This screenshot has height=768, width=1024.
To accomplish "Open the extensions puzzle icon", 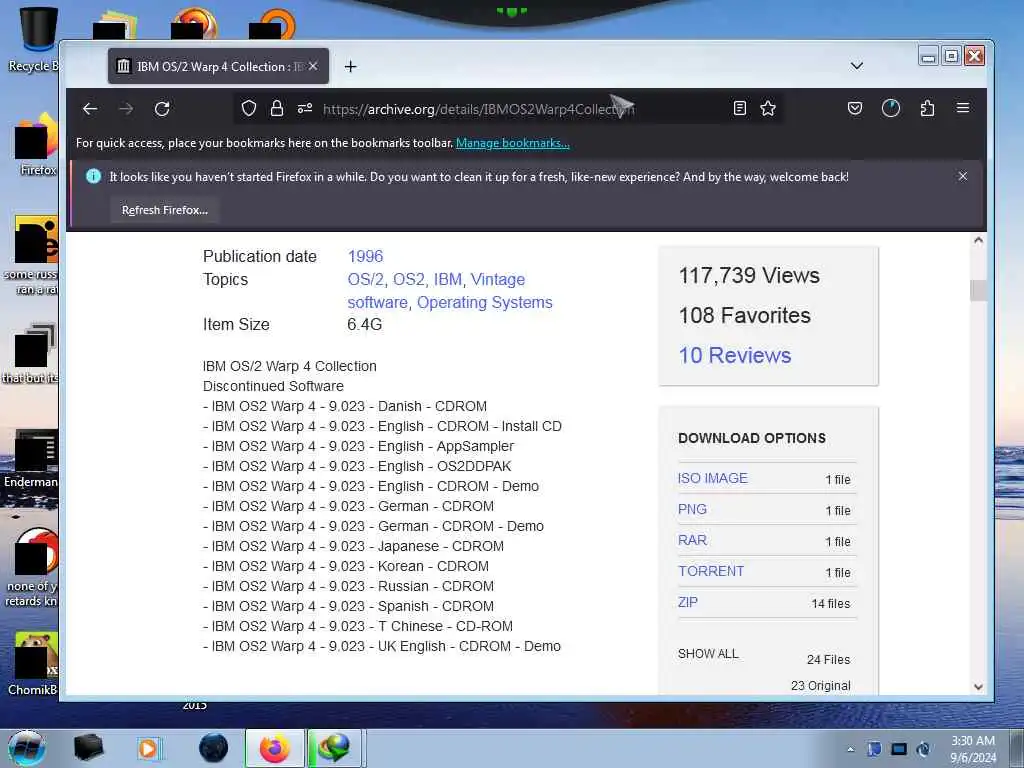I will [x=927, y=108].
